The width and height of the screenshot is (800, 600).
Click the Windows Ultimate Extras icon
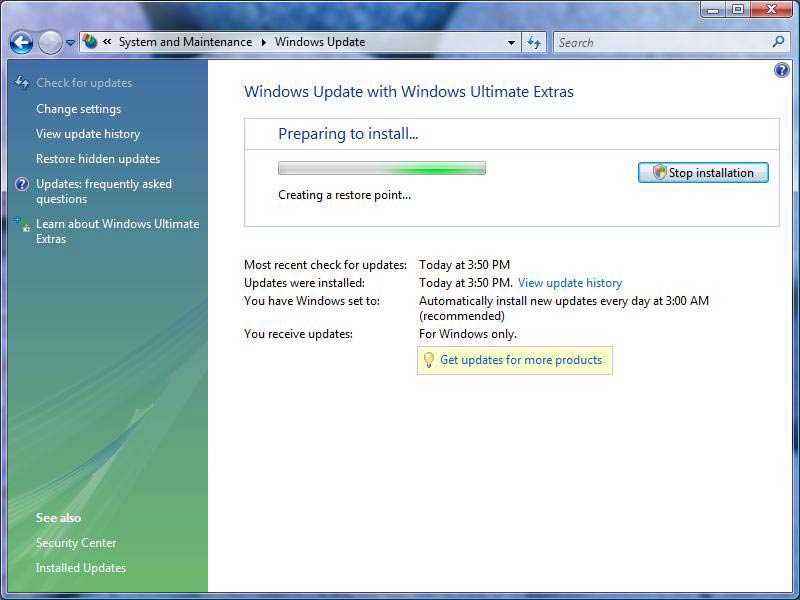22,224
